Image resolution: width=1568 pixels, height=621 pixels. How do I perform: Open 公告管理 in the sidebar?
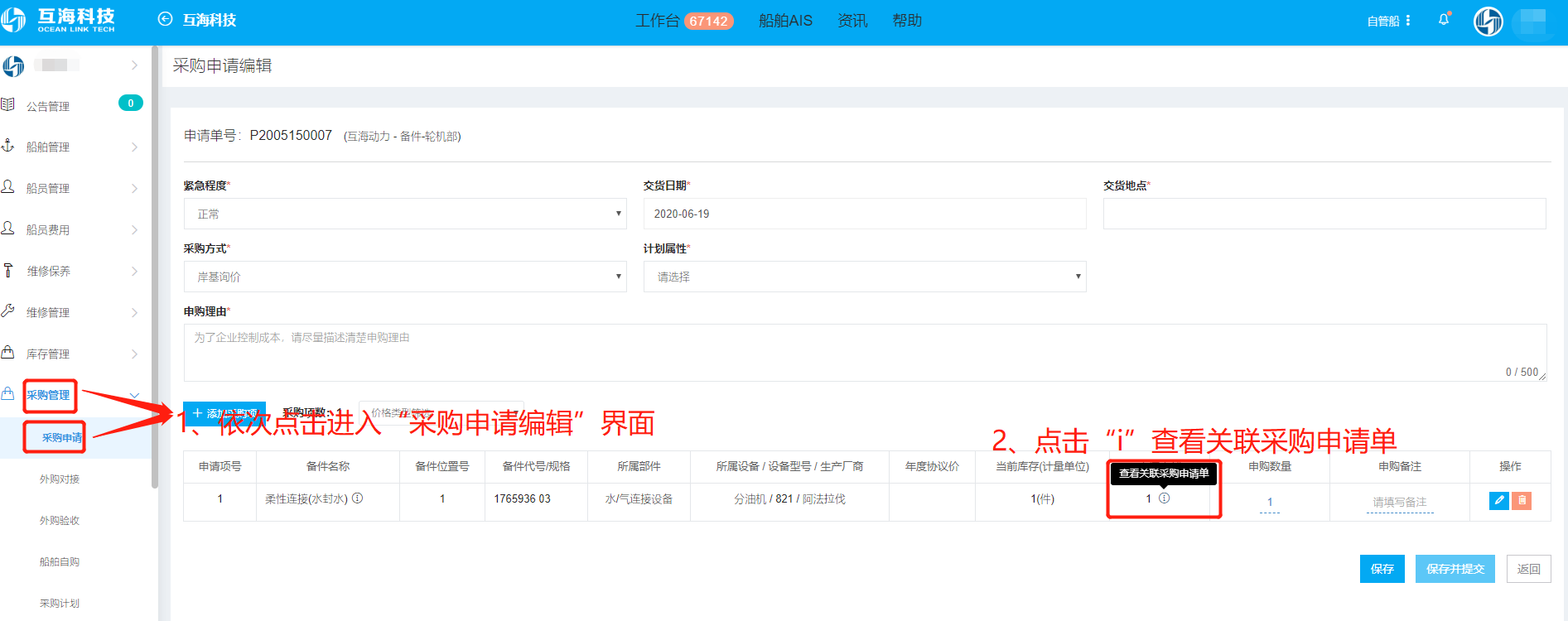(48, 106)
